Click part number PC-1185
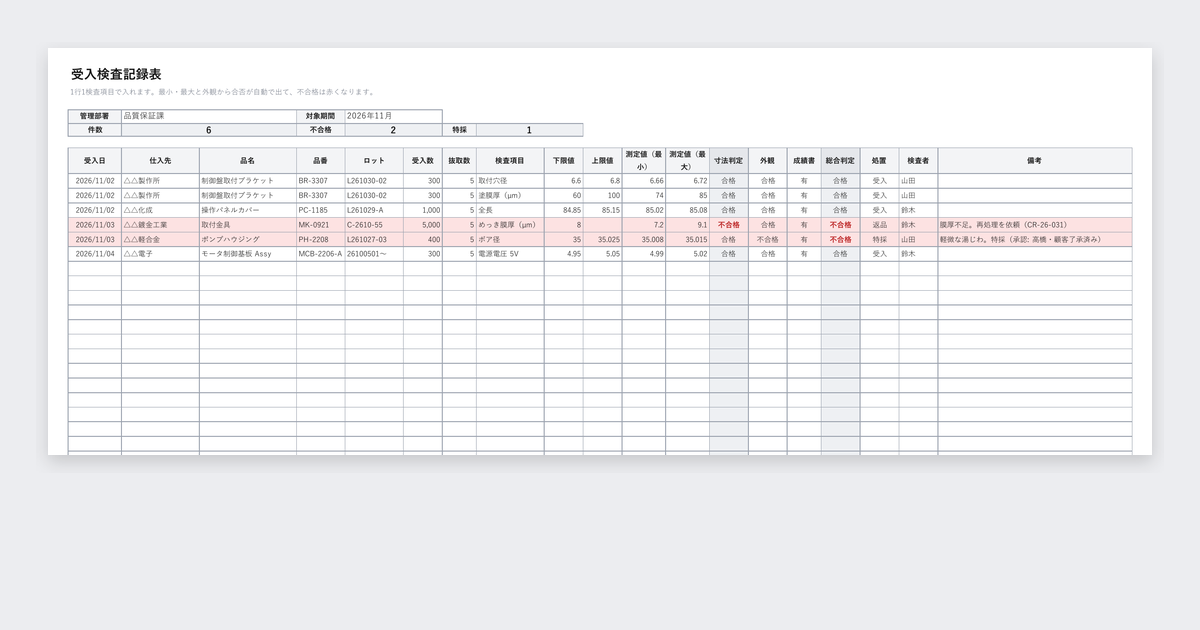 [321, 210]
